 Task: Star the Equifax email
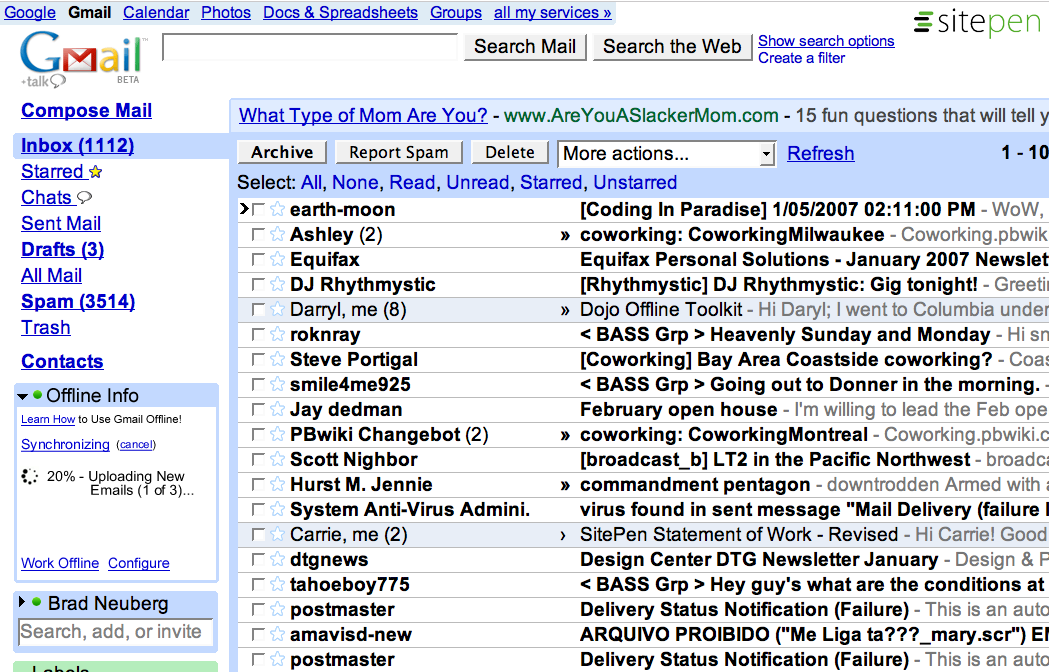[278, 259]
